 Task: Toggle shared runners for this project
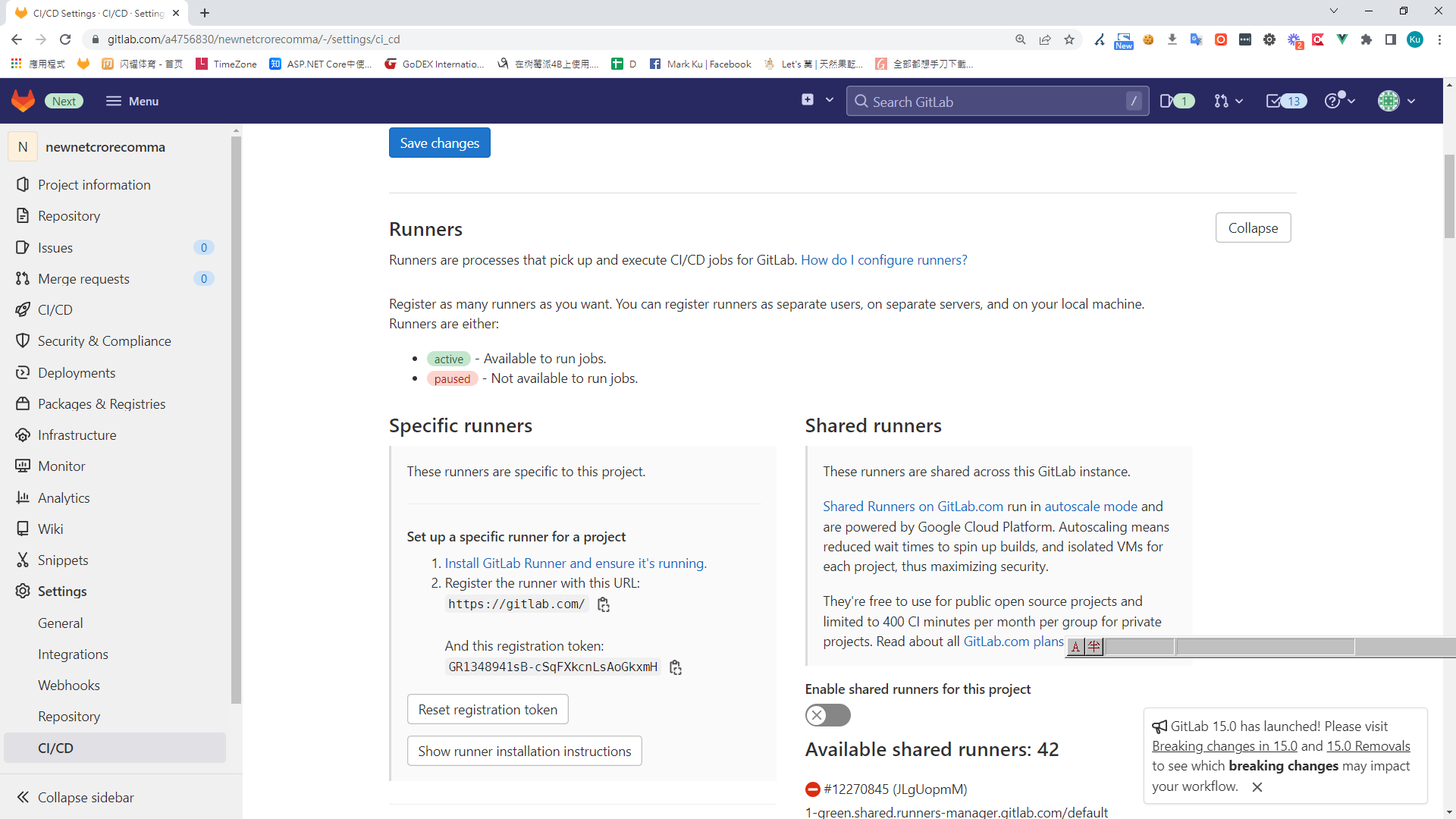(827, 715)
